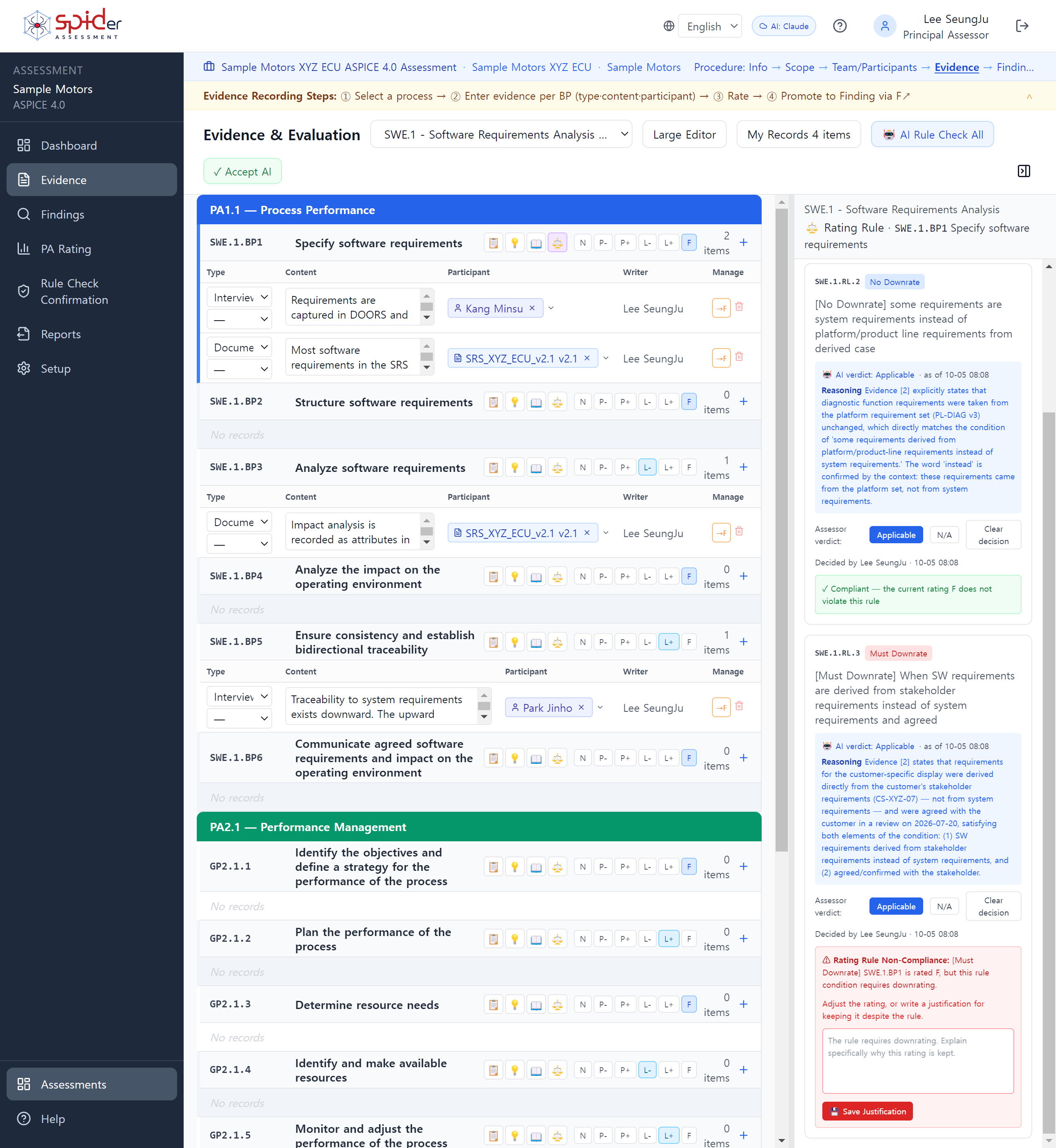Viewport: 1056px width, 1148px height.
Task: Open PA Rating in the sidebar
Action: (x=91, y=248)
